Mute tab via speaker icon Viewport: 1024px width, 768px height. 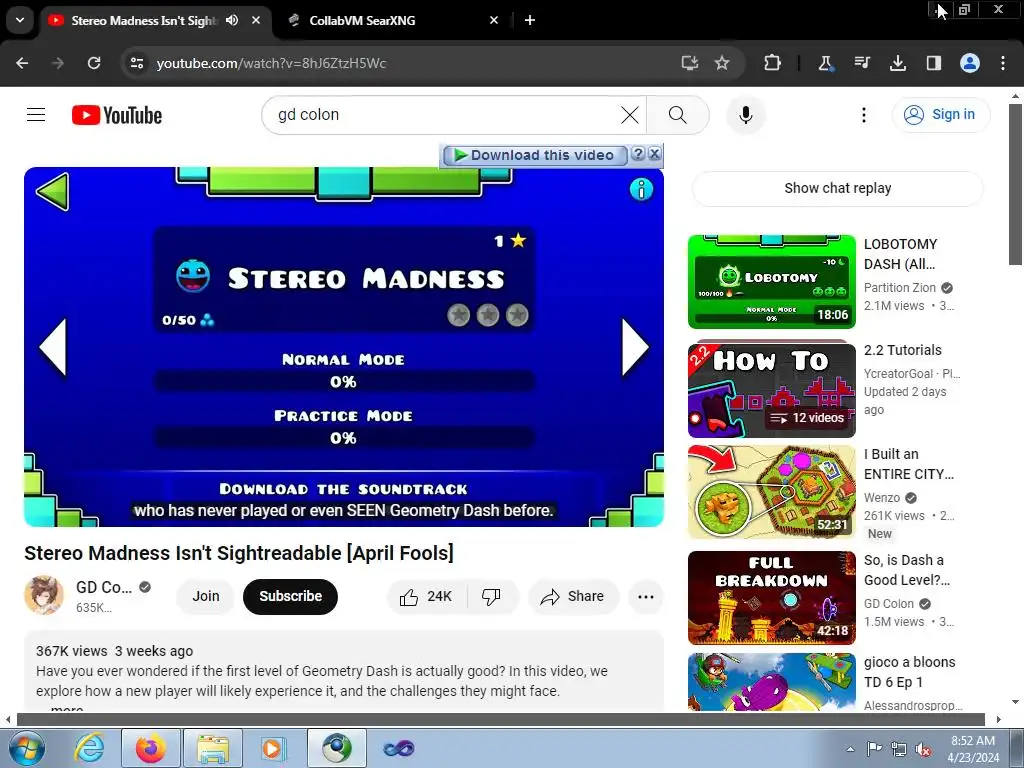coord(232,20)
